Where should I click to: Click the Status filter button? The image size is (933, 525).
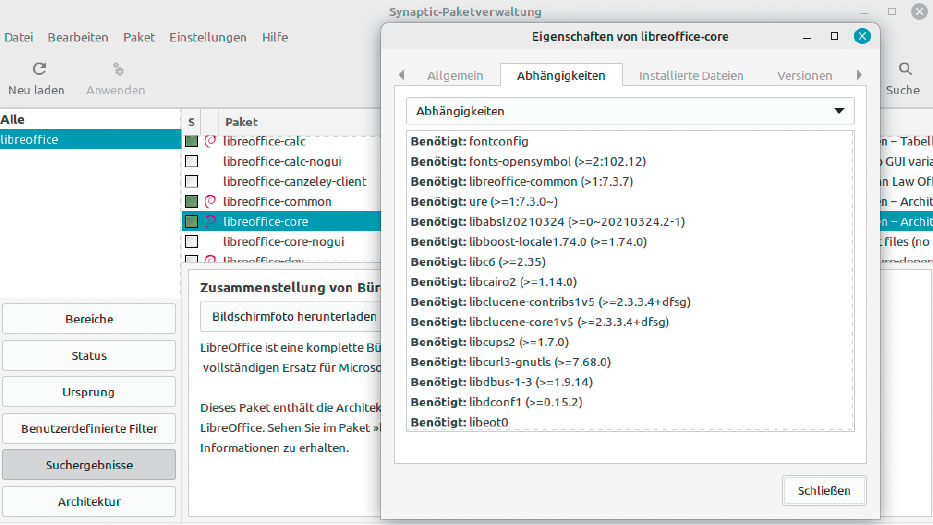coord(89,355)
